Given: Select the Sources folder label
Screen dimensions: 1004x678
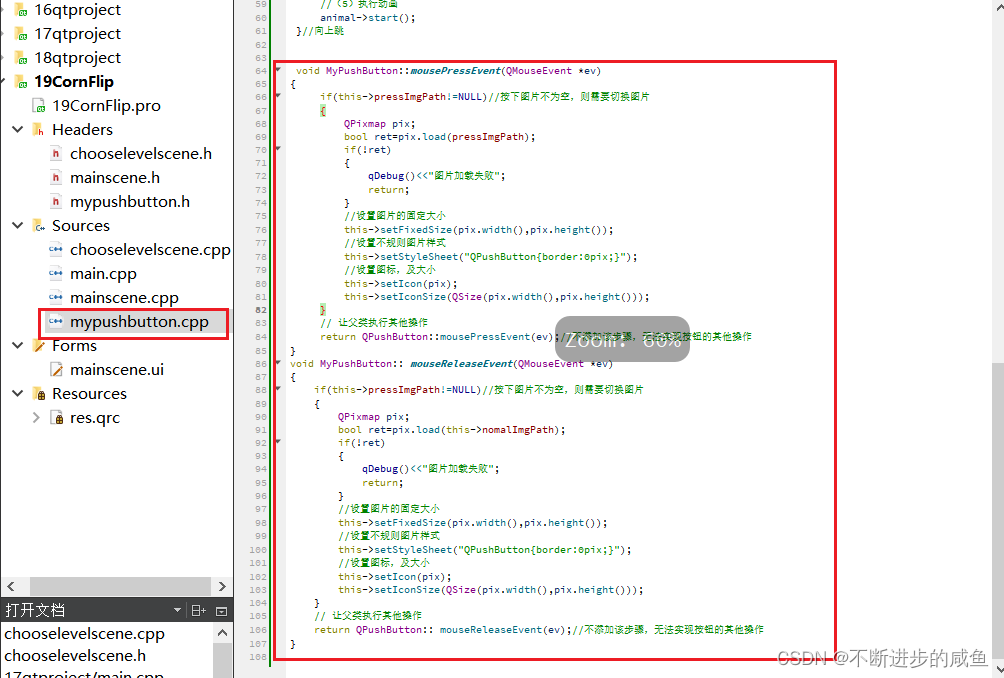Looking at the screenshot, I should coord(81,225).
